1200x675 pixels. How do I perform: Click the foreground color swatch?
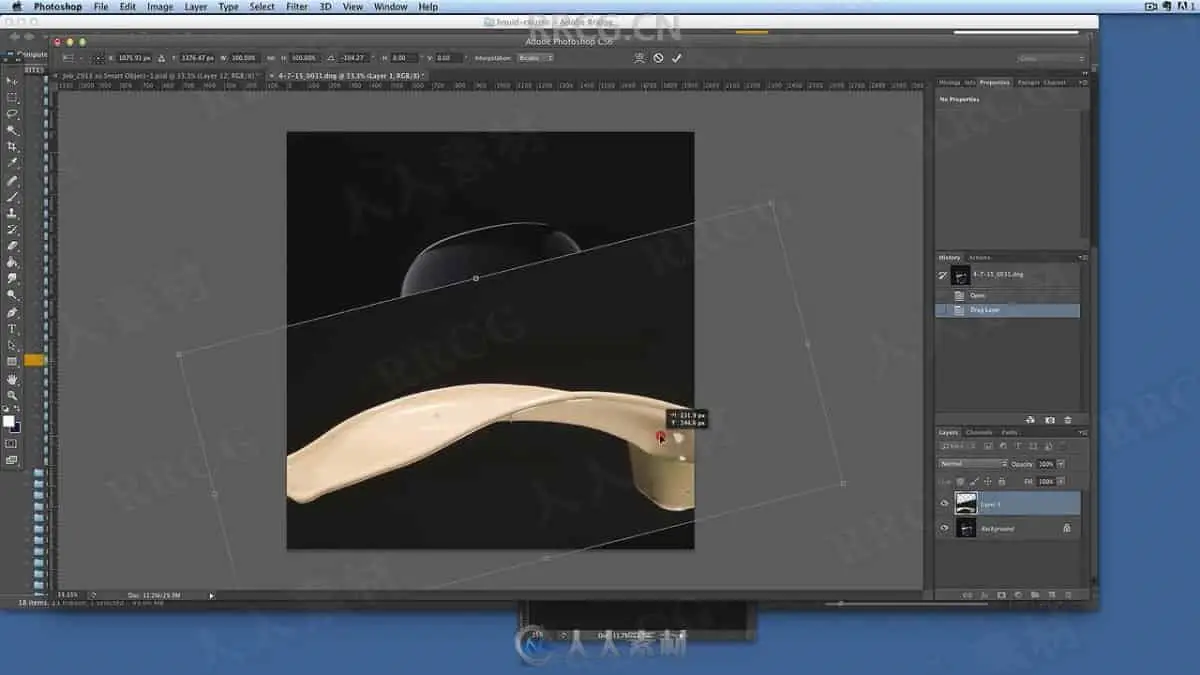click(x=9, y=421)
